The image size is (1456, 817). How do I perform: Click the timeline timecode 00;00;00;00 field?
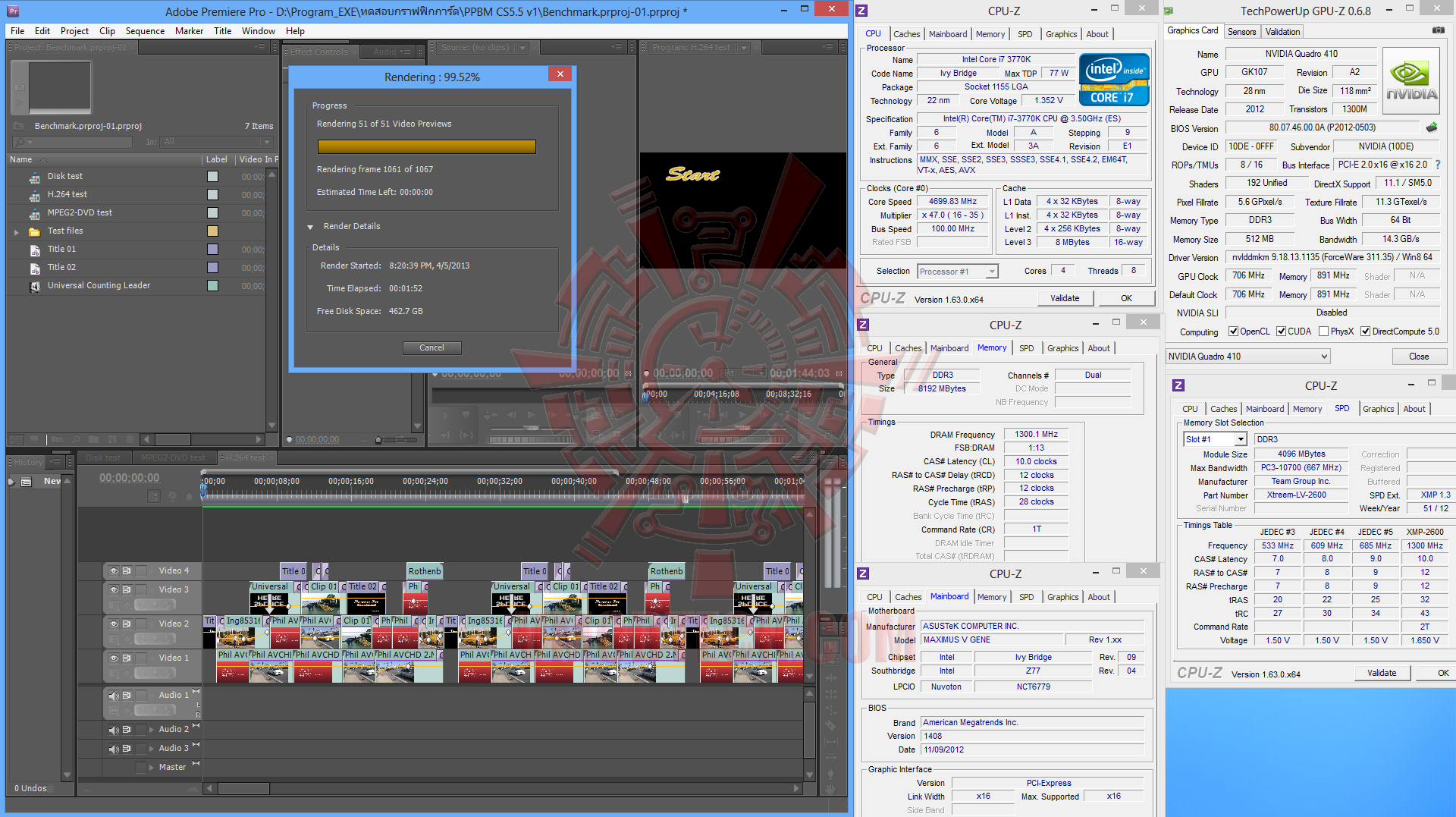pyautogui.click(x=130, y=478)
